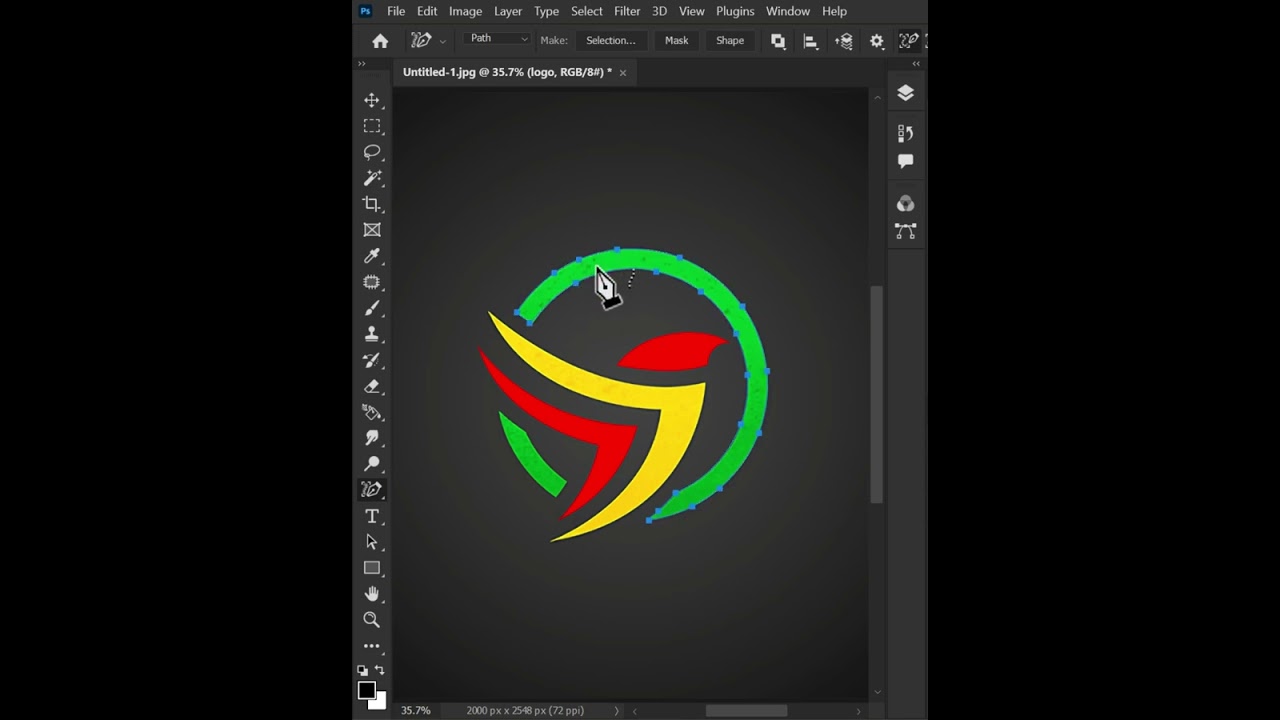Image resolution: width=1280 pixels, height=720 pixels.
Task: Swap foreground and background colors
Action: (x=380, y=670)
